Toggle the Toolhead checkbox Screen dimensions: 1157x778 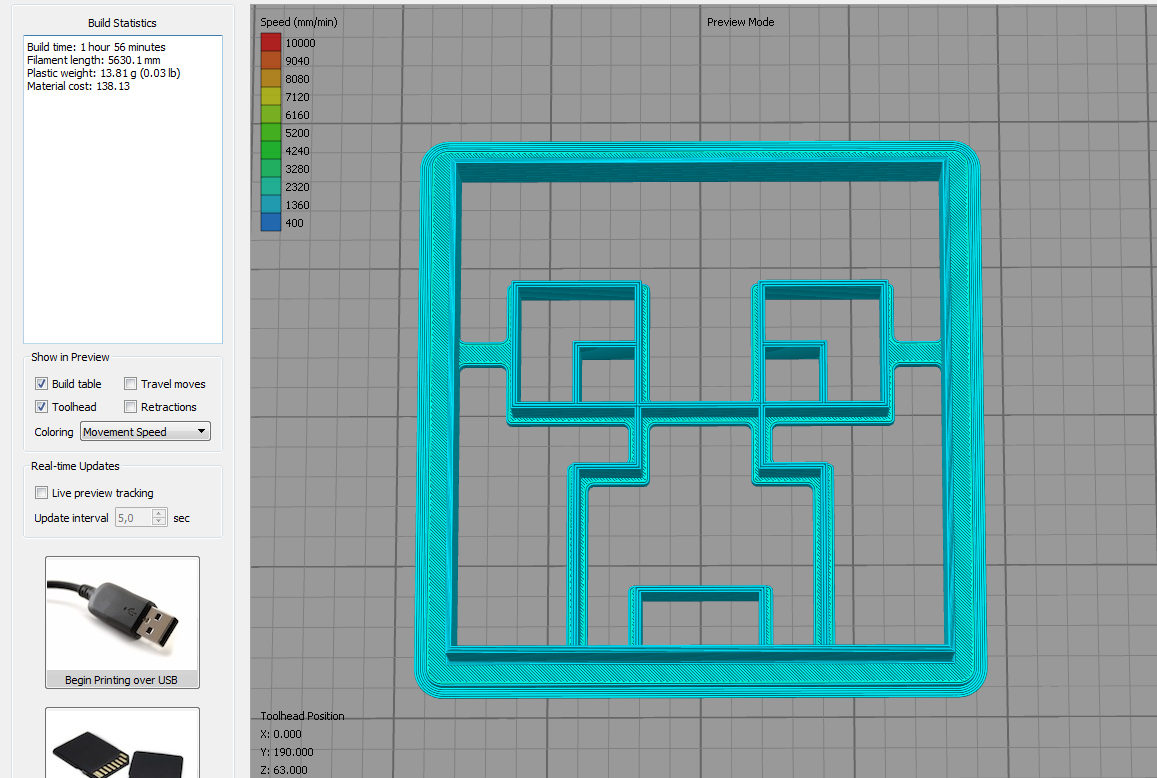click(x=41, y=407)
